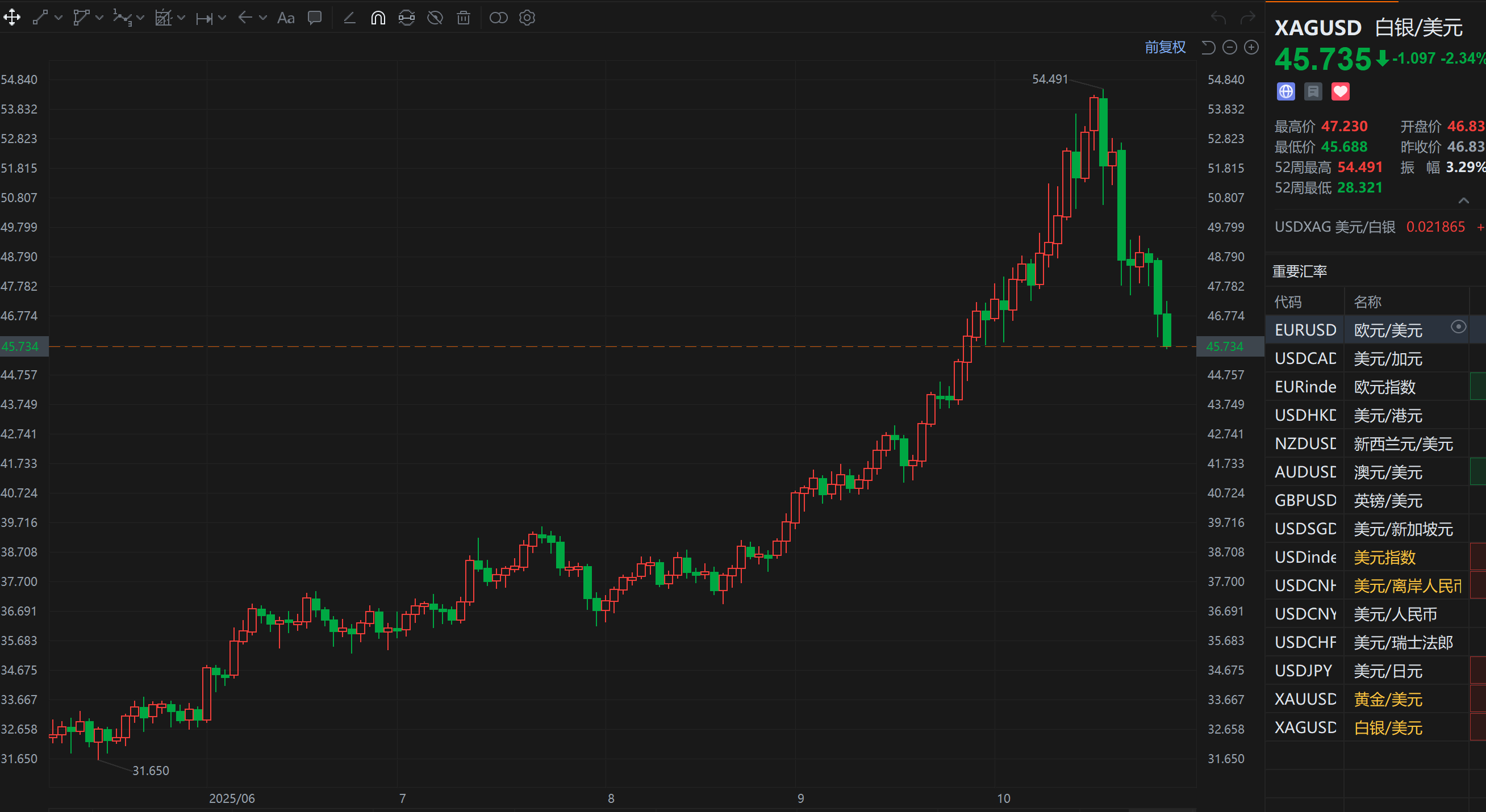Click the EURUSD row target circle
Screen dimensions: 1486x812
point(1458,327)
